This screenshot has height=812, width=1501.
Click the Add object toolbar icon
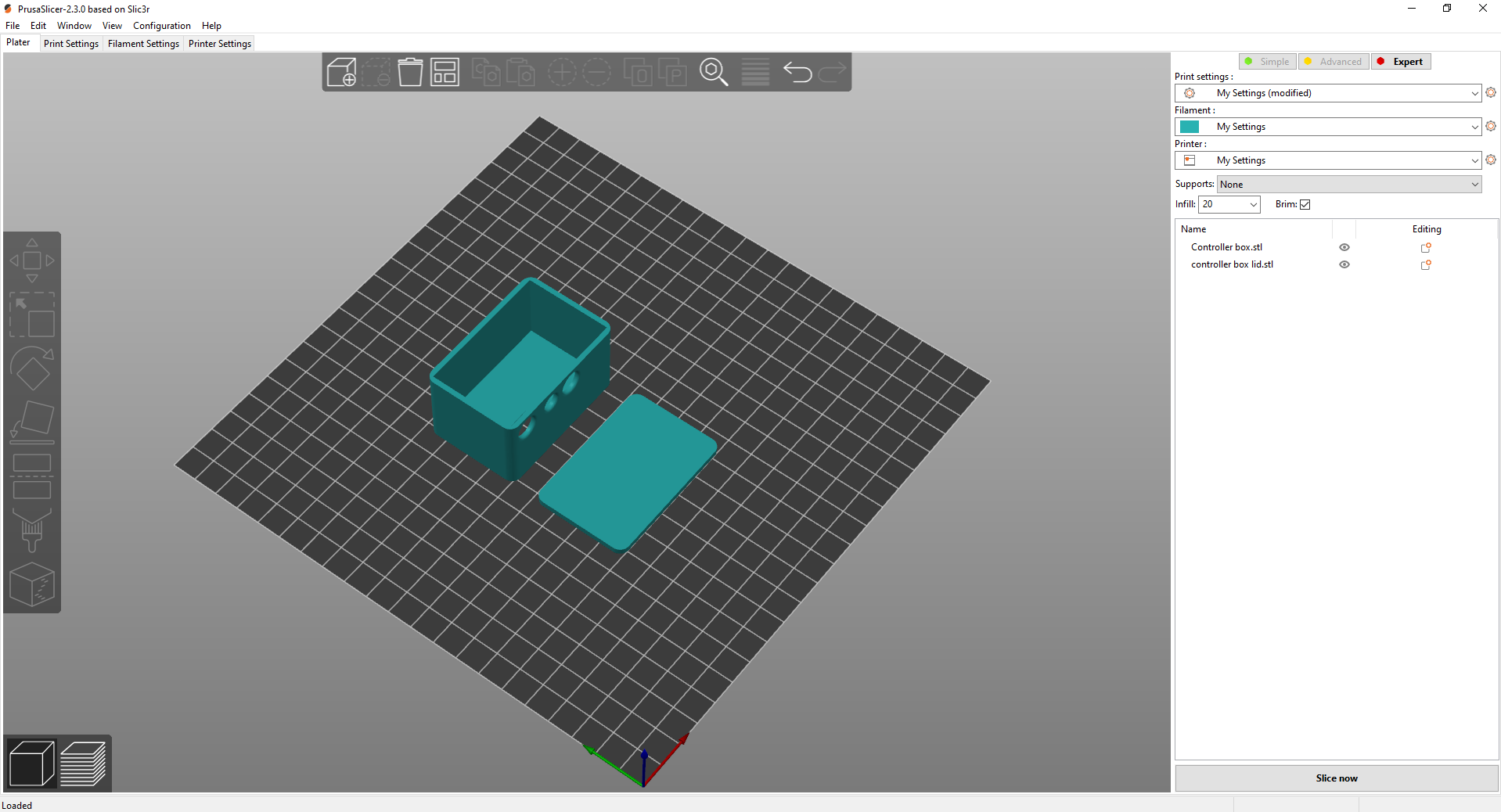click(342, 72)
